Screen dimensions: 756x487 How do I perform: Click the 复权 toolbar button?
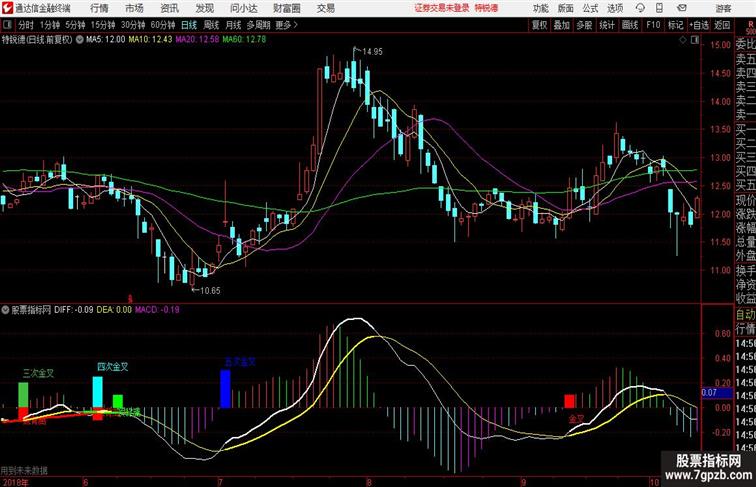(540, 25)
